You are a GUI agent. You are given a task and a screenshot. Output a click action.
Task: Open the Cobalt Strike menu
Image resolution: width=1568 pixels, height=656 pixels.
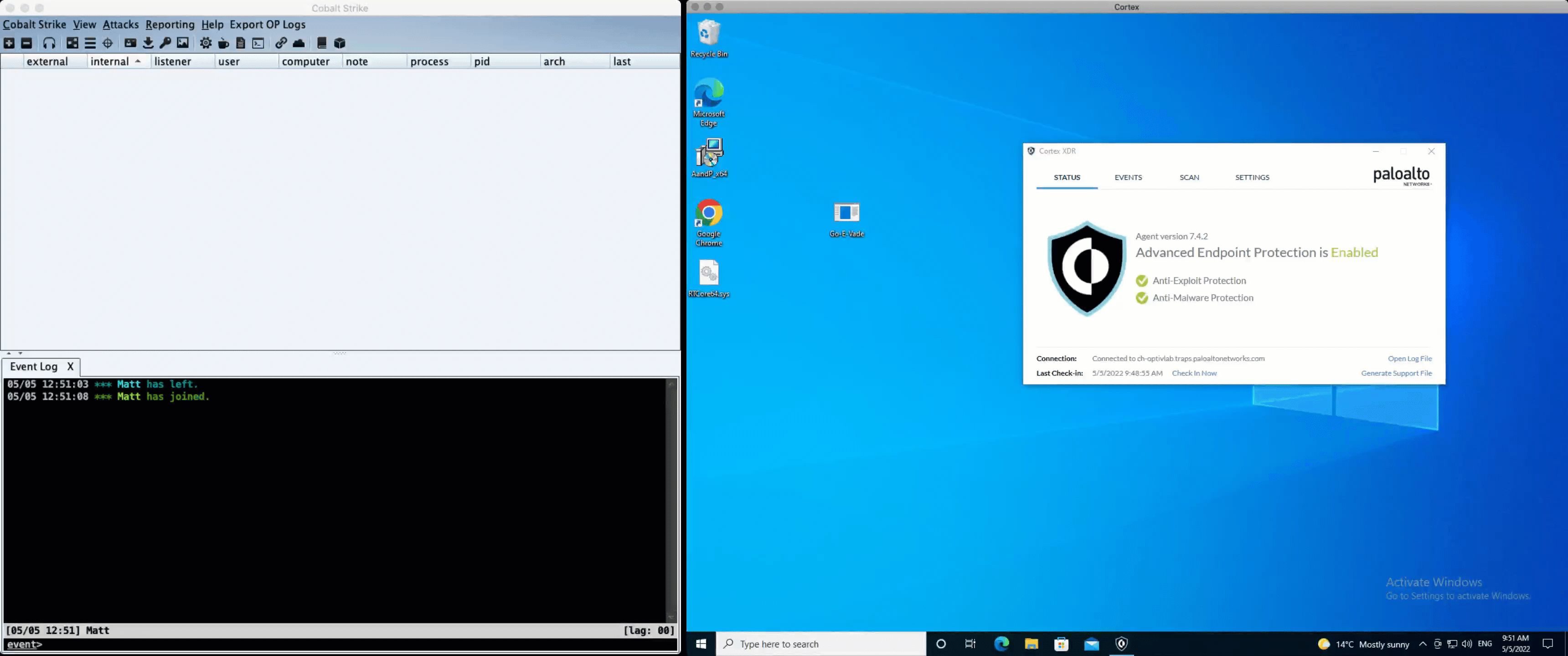pyautogui.click(x=35, y=24)
